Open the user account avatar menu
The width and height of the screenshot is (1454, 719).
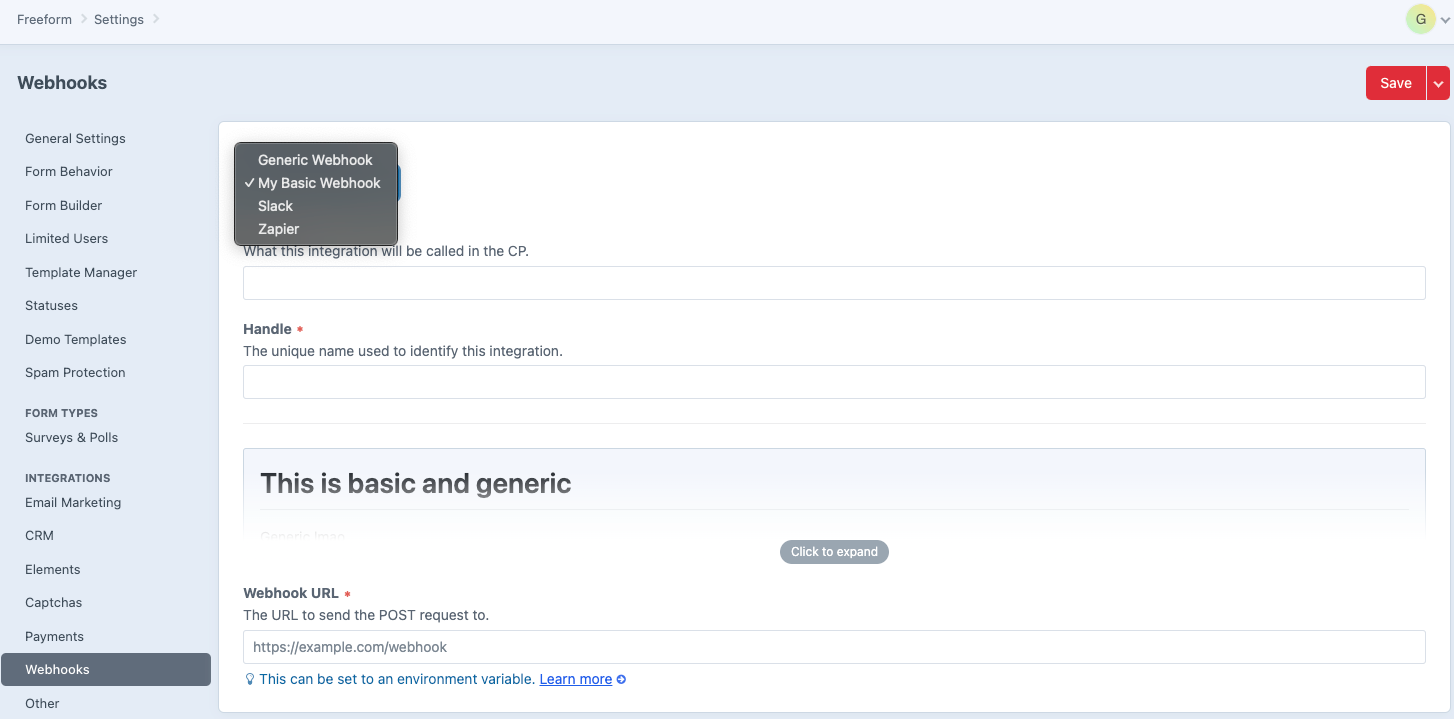coord(1421,18)
